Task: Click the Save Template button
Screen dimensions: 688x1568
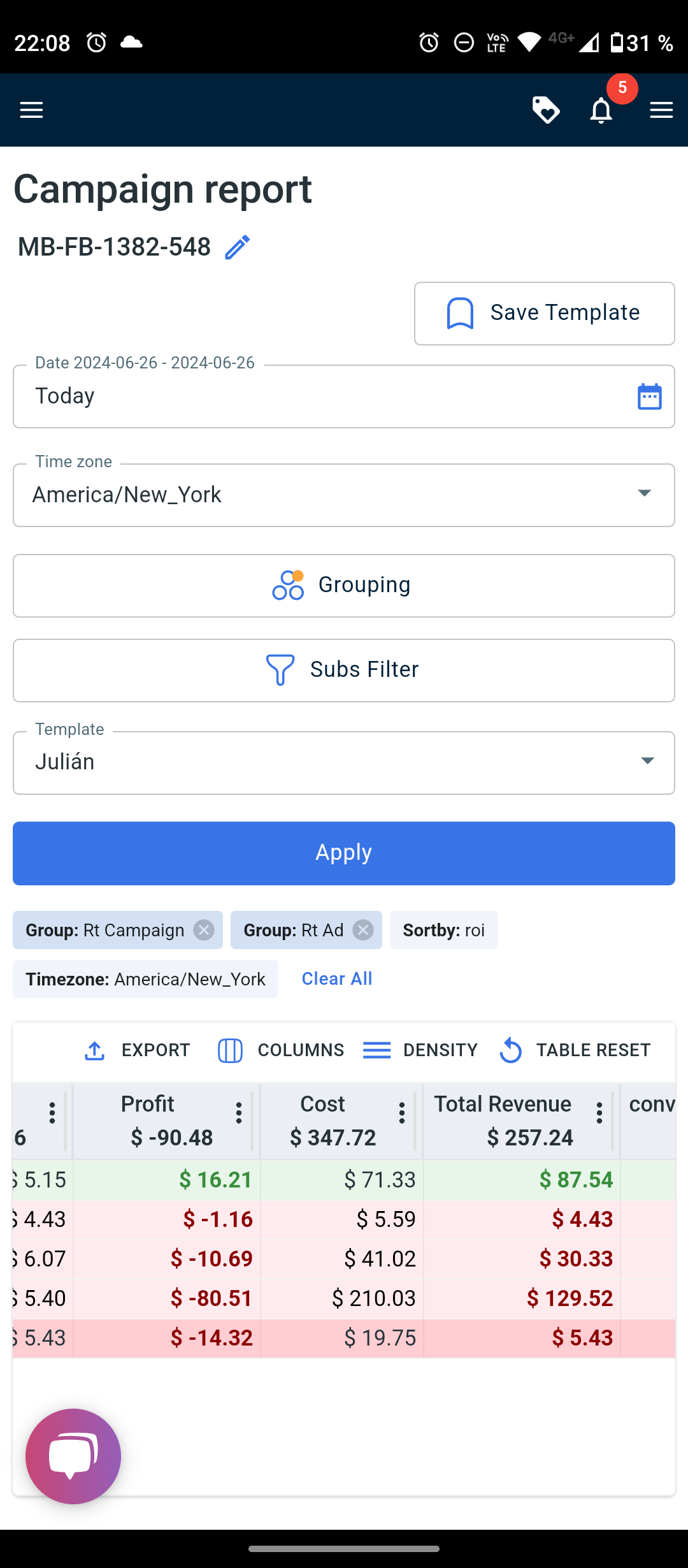Action: (x=544, y=314)
